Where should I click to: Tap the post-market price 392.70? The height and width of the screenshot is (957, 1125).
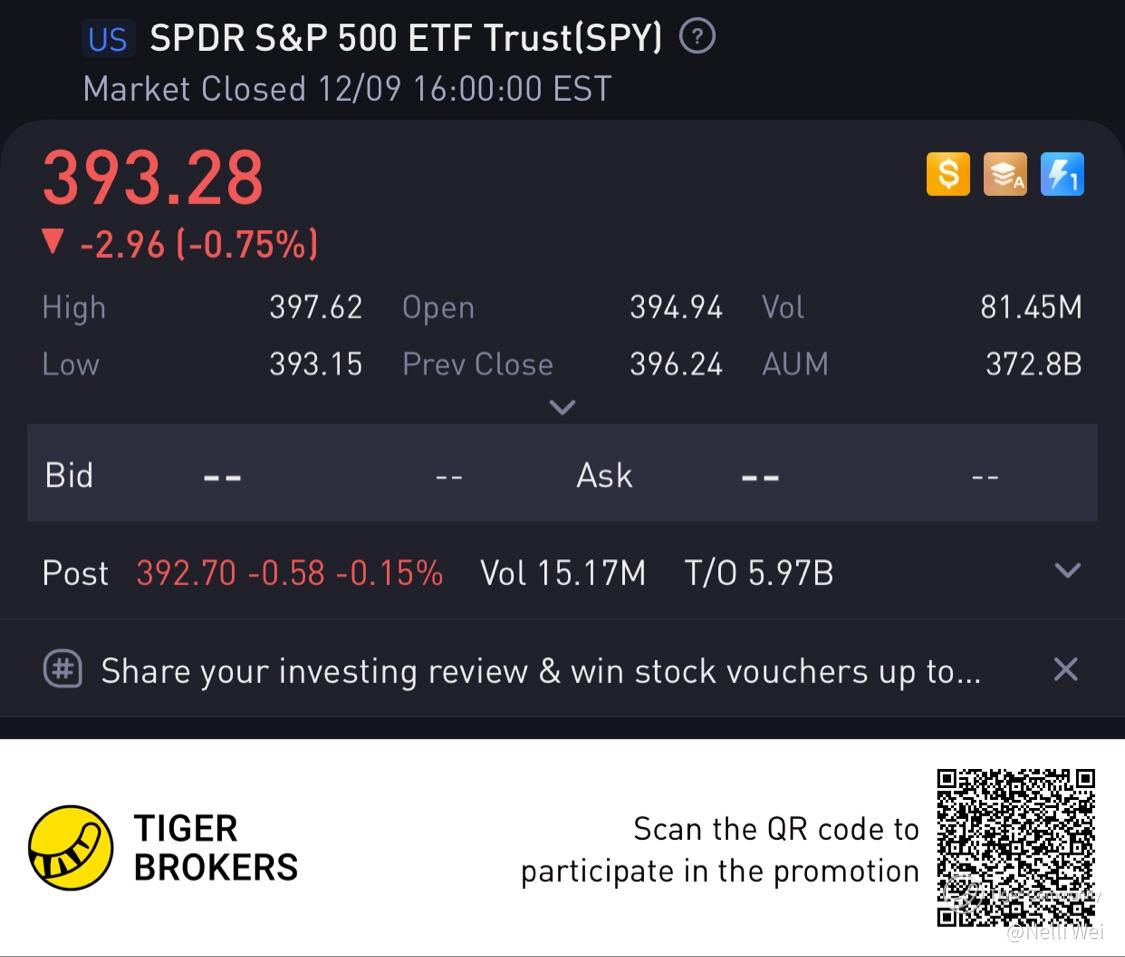pyautogui.click(x=186, y=573)
